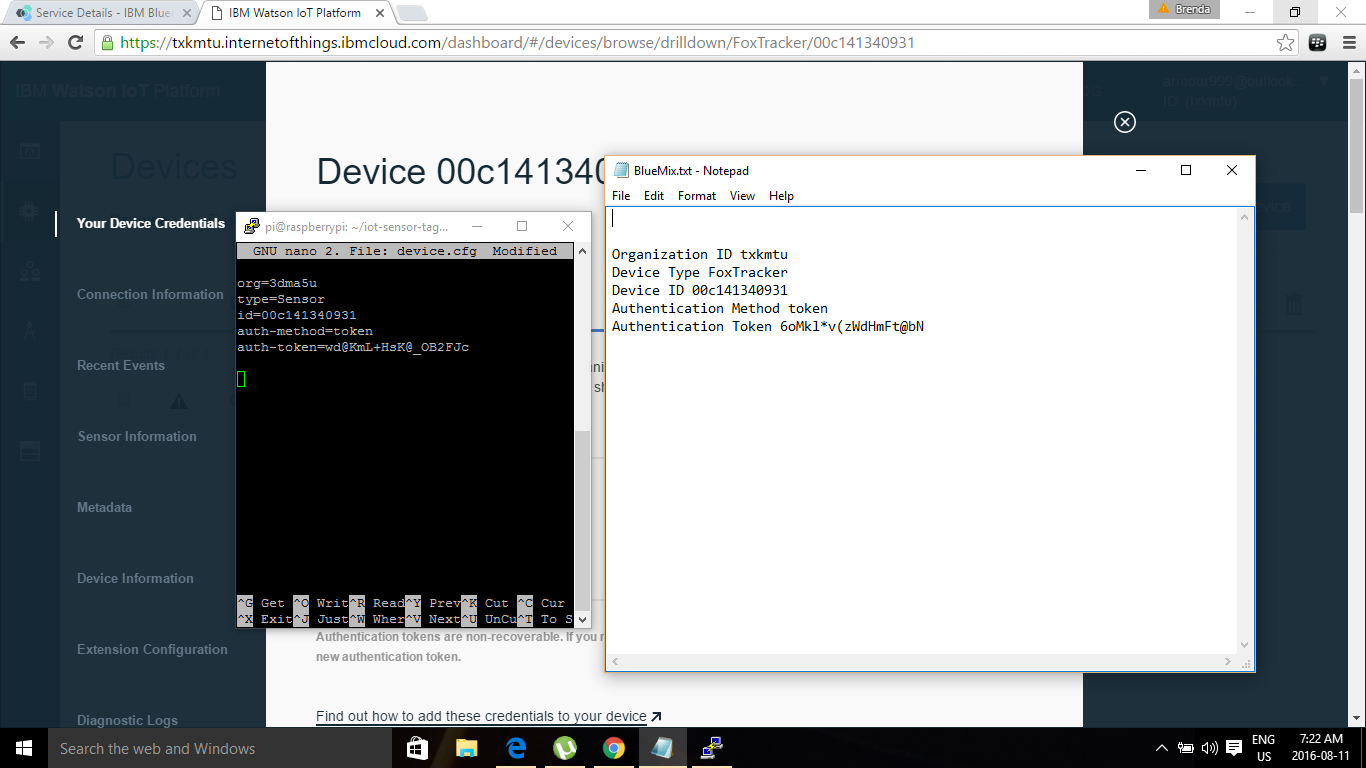Click the 'Authentication Token' line in Notepad
Screen dimensions: 1366x768
coord(768,326)
